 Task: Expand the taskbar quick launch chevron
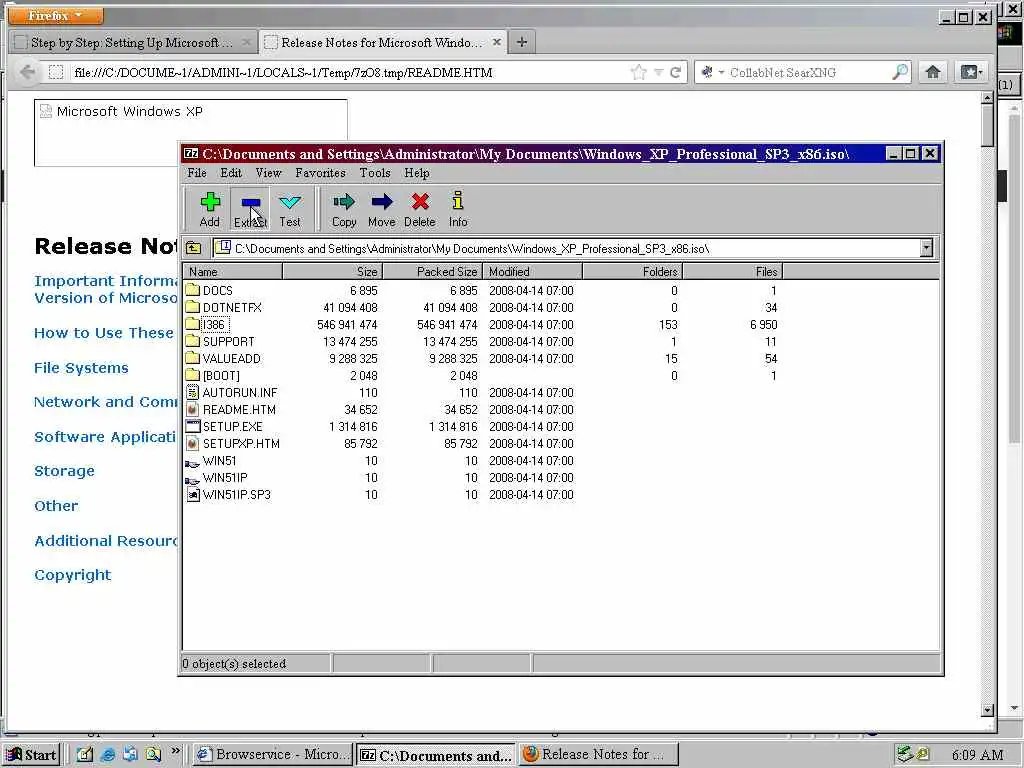(175, 751)
